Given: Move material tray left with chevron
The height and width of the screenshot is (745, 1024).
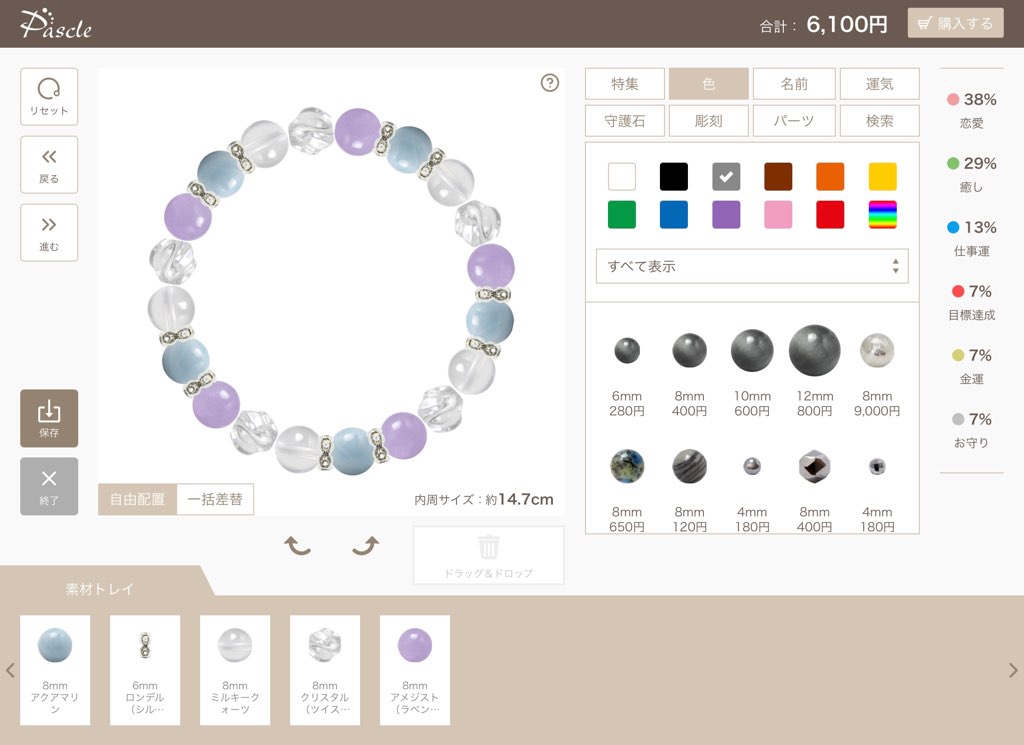Looking at the screenshot, I should point(10,670).
